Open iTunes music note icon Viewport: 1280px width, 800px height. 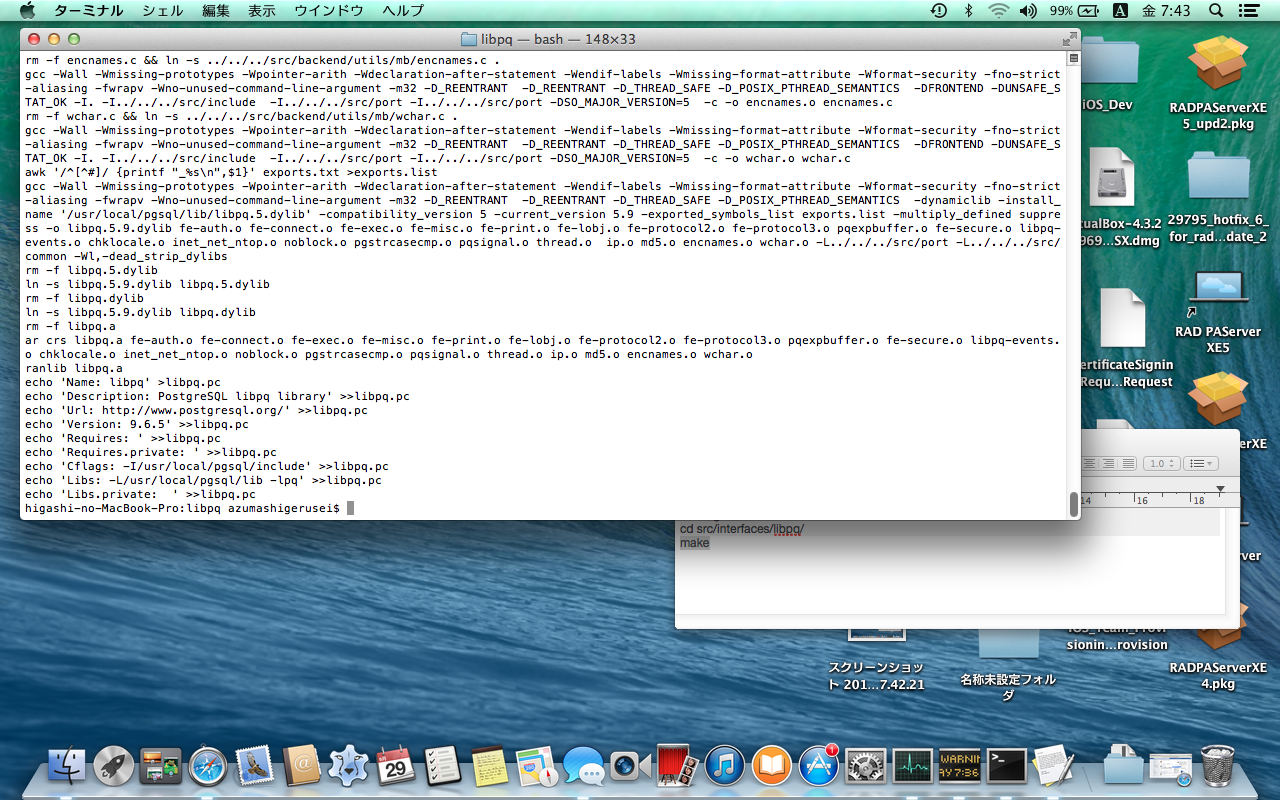[x=724, y=766]
